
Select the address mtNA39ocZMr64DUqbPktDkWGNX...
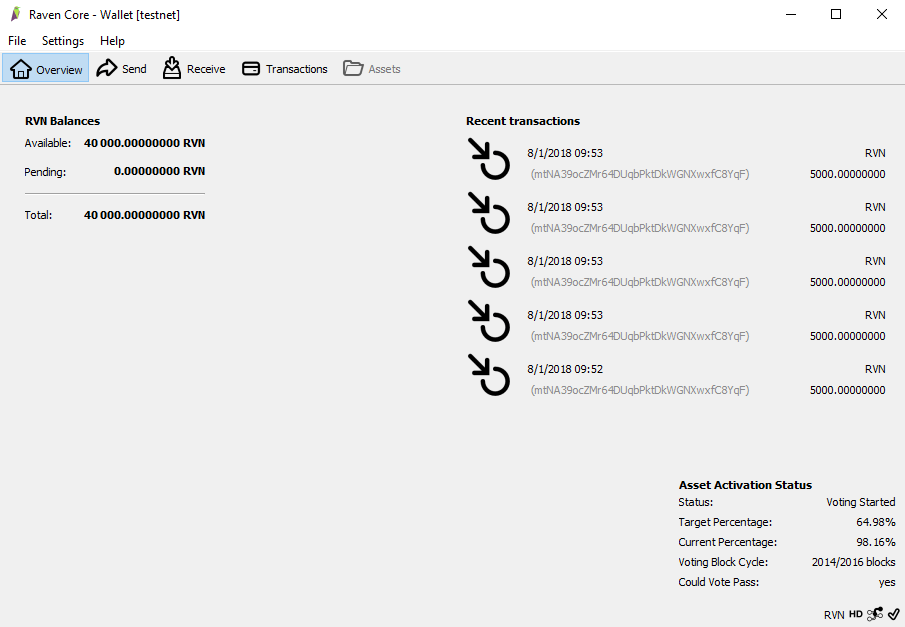638,173
